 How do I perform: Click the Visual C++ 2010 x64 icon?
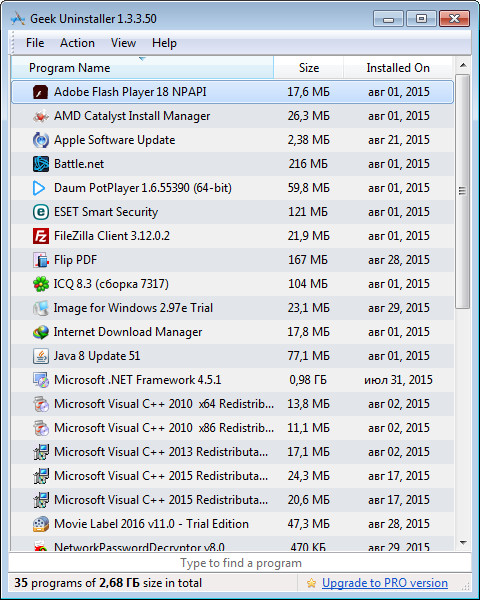coord(41,404)
